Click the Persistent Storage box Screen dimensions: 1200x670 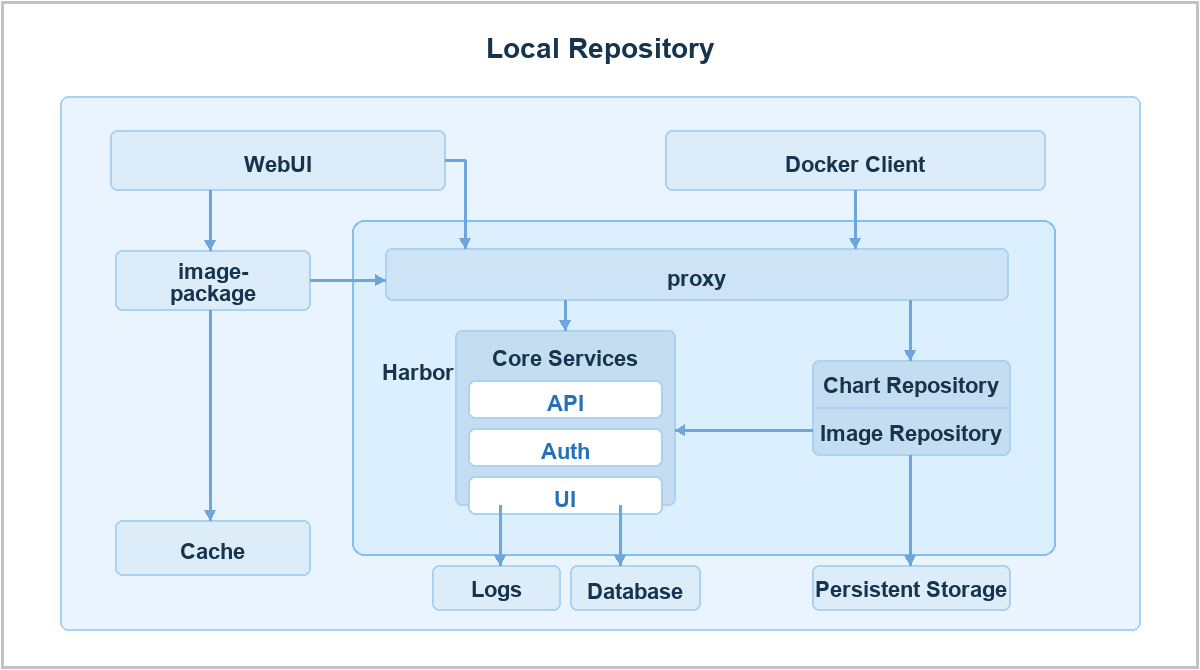point(911,588)
